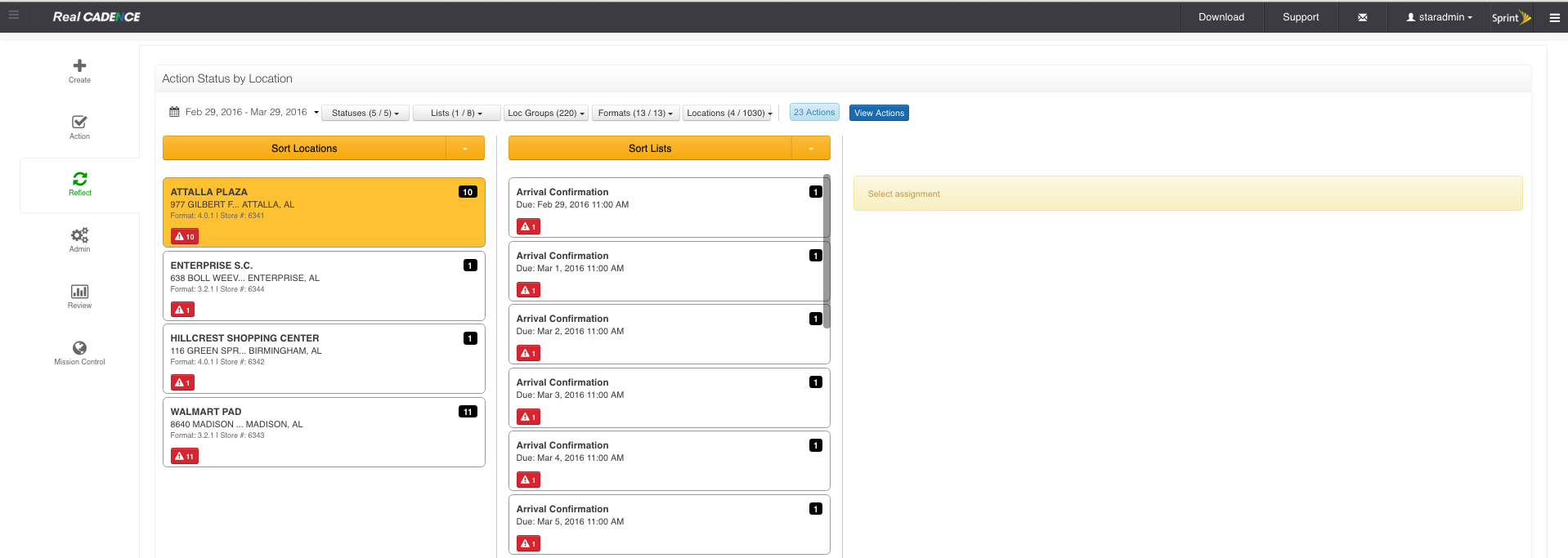Open the Download menu item
This screenshot has width=1568, height=558.
[1221, 17]
